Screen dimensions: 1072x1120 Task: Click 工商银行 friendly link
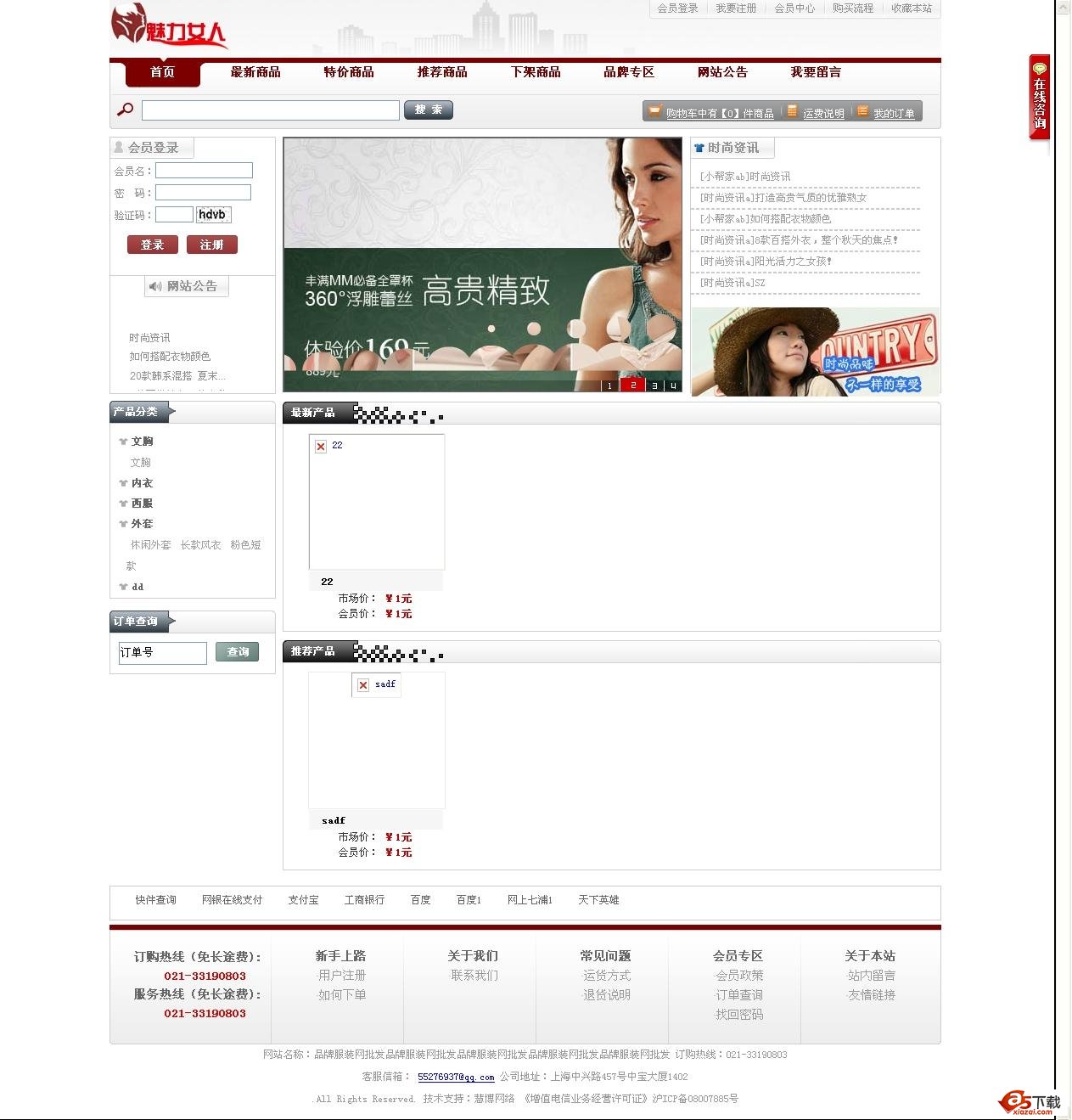[364, 900]
